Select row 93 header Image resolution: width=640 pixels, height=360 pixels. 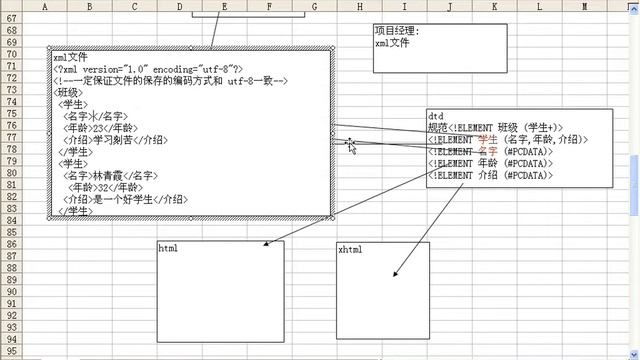pos(11,327)
